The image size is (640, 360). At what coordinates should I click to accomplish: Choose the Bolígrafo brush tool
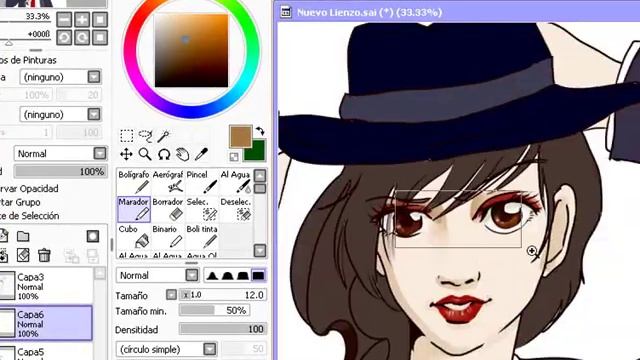(x=133, y=182)
